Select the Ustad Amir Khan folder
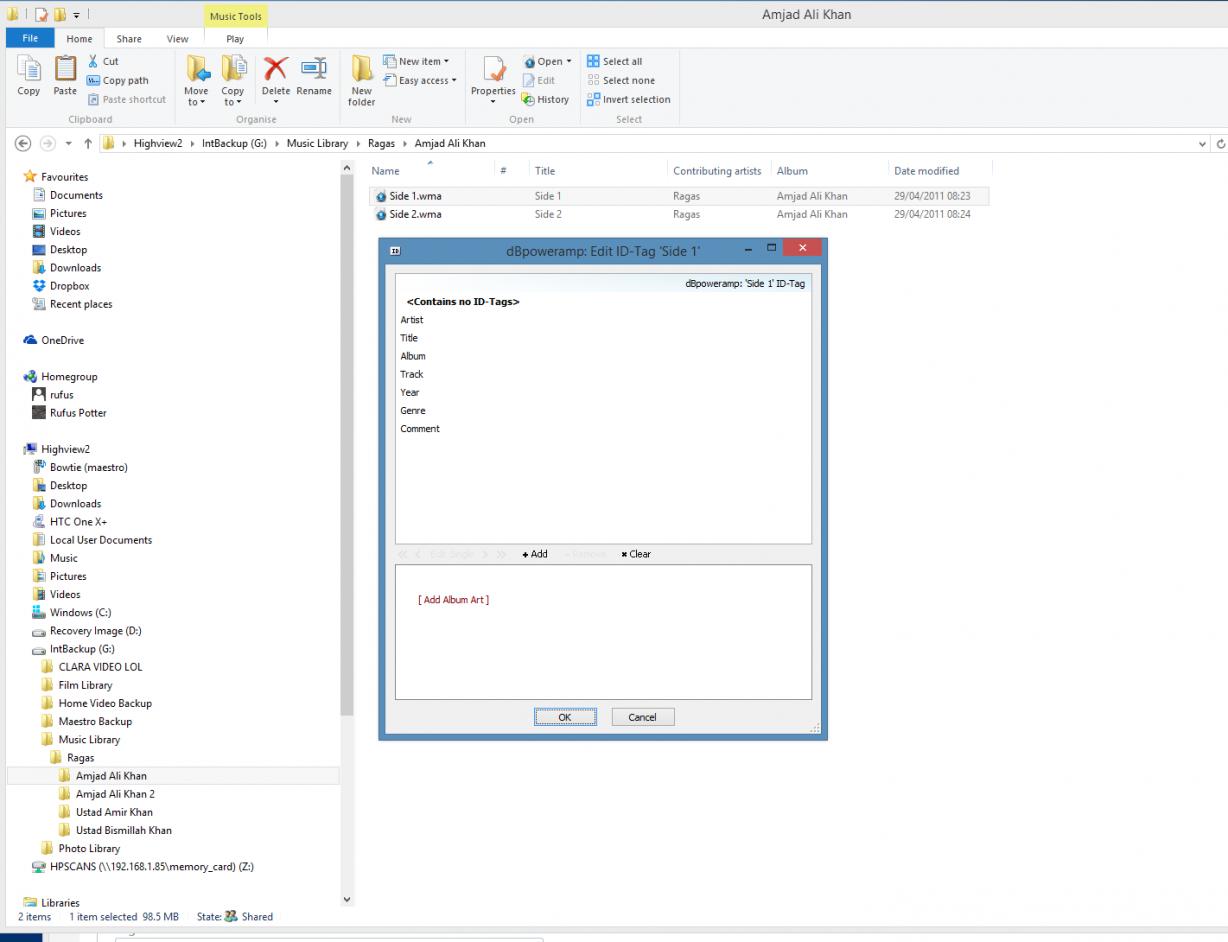Image resolution: width=1228 pixels, height=942 pixels. coord(114,812)
